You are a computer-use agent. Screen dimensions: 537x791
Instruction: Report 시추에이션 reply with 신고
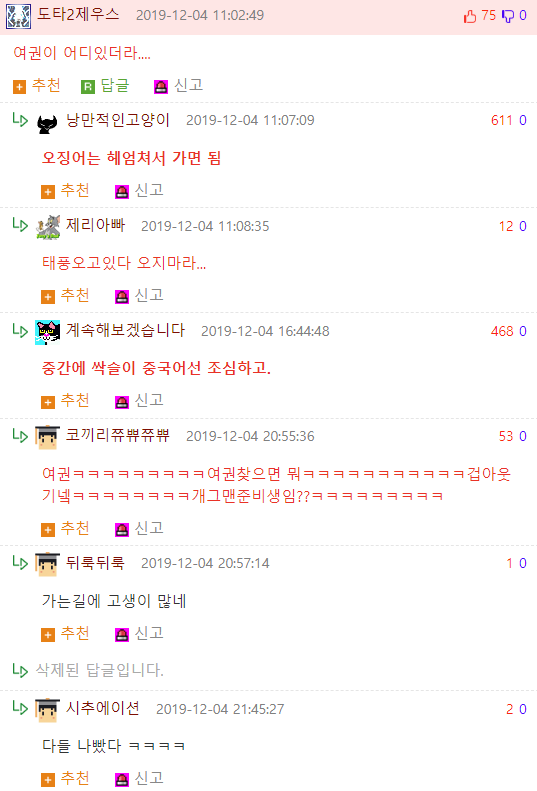[139, 778]
